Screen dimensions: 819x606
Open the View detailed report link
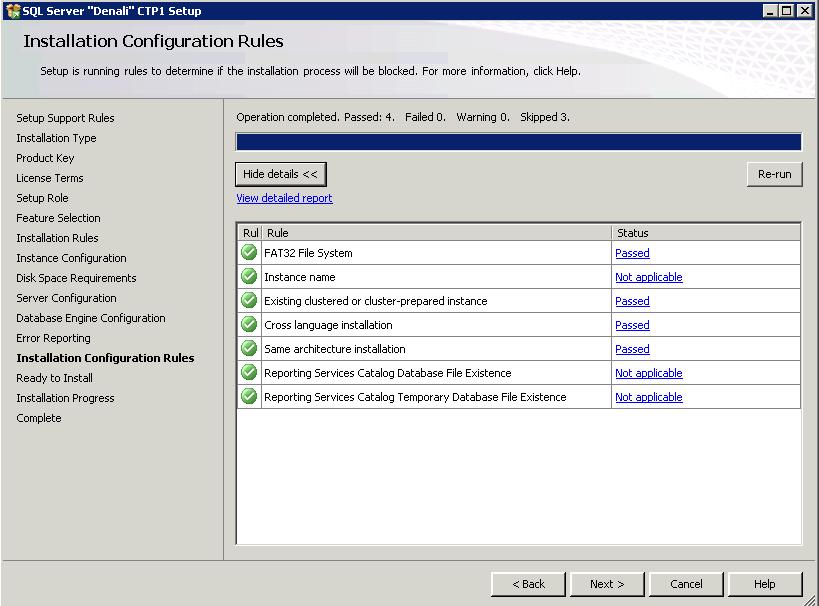(x=284, y=198)
